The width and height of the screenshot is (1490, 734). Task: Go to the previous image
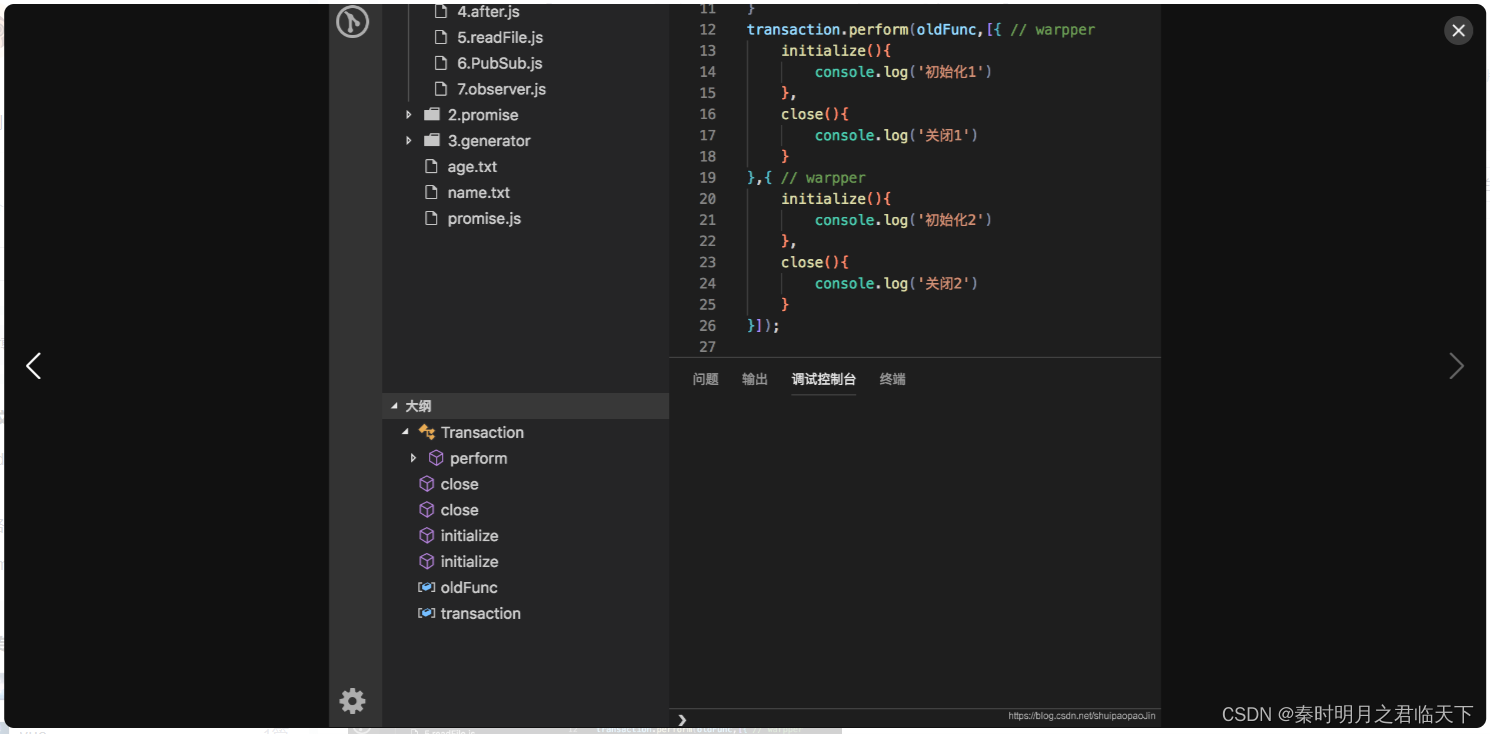tap(34, 366)
